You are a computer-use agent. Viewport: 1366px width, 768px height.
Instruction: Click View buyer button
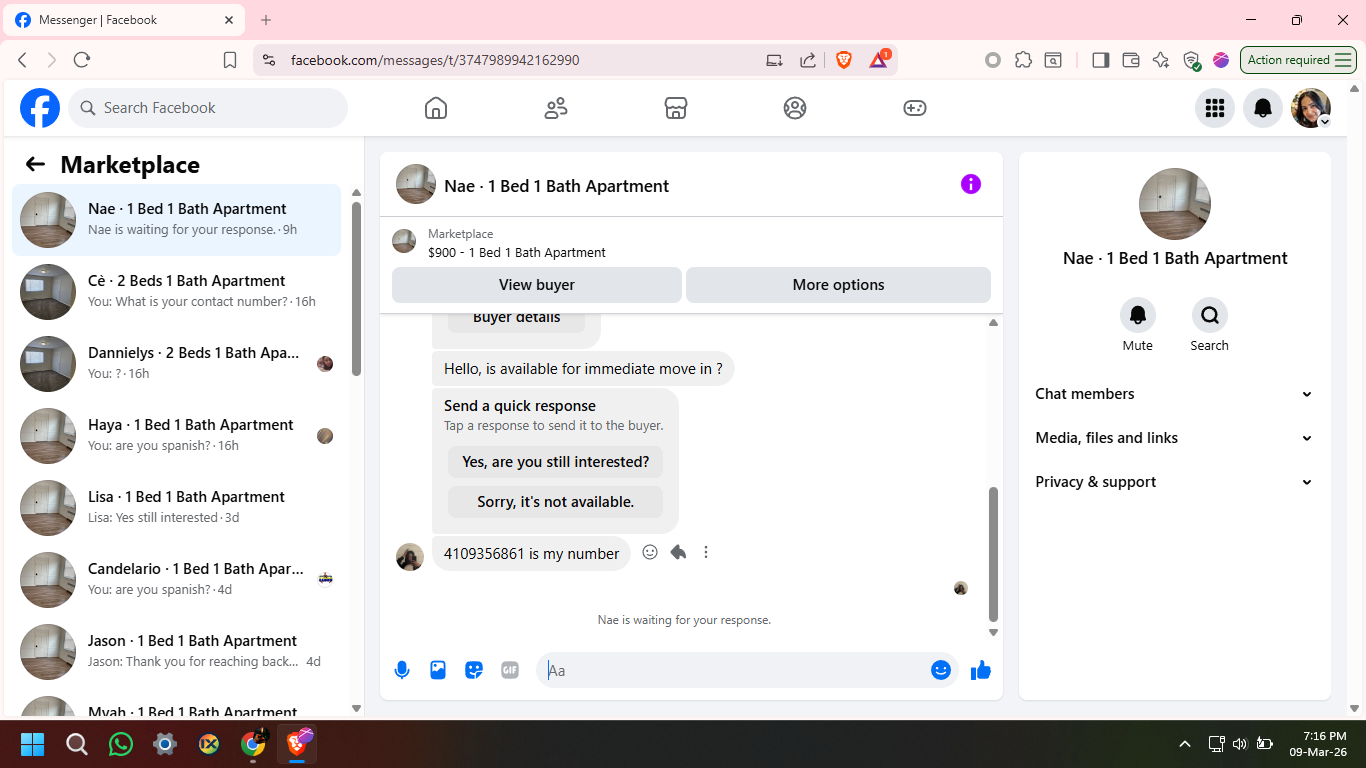coord(537,285)
